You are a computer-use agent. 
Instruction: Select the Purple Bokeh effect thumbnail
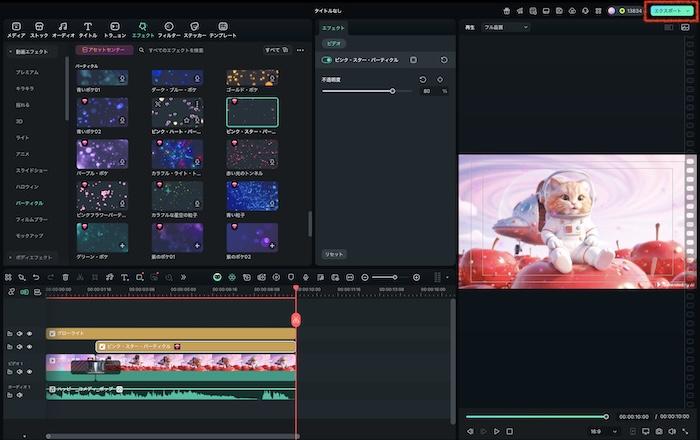(102, 153)
